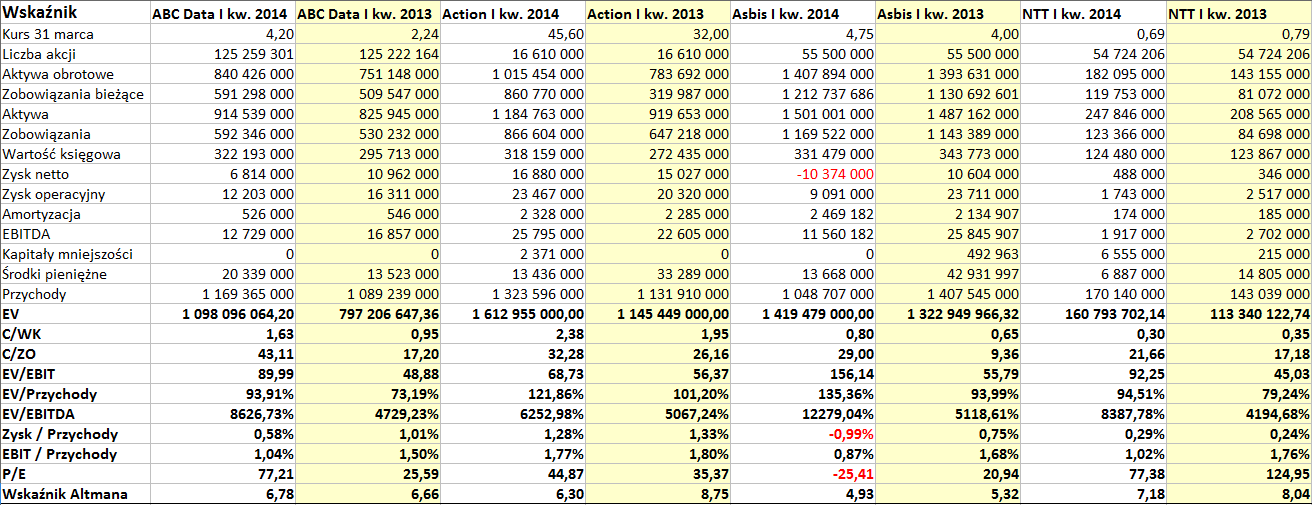Select the C/ZO cell 43,11
Image resolution: width=1312 pixels, height=505 pixels.
[x=221, y=354]
